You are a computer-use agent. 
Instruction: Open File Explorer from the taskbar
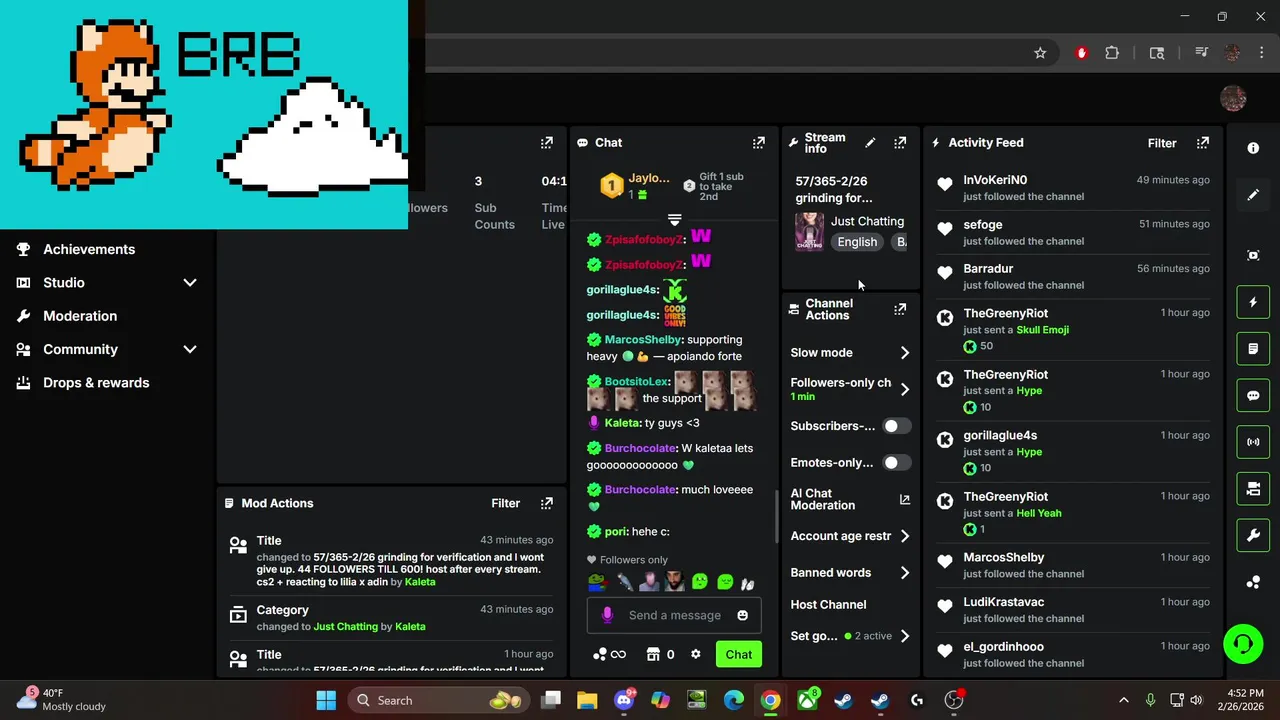(x=587, y=700)
